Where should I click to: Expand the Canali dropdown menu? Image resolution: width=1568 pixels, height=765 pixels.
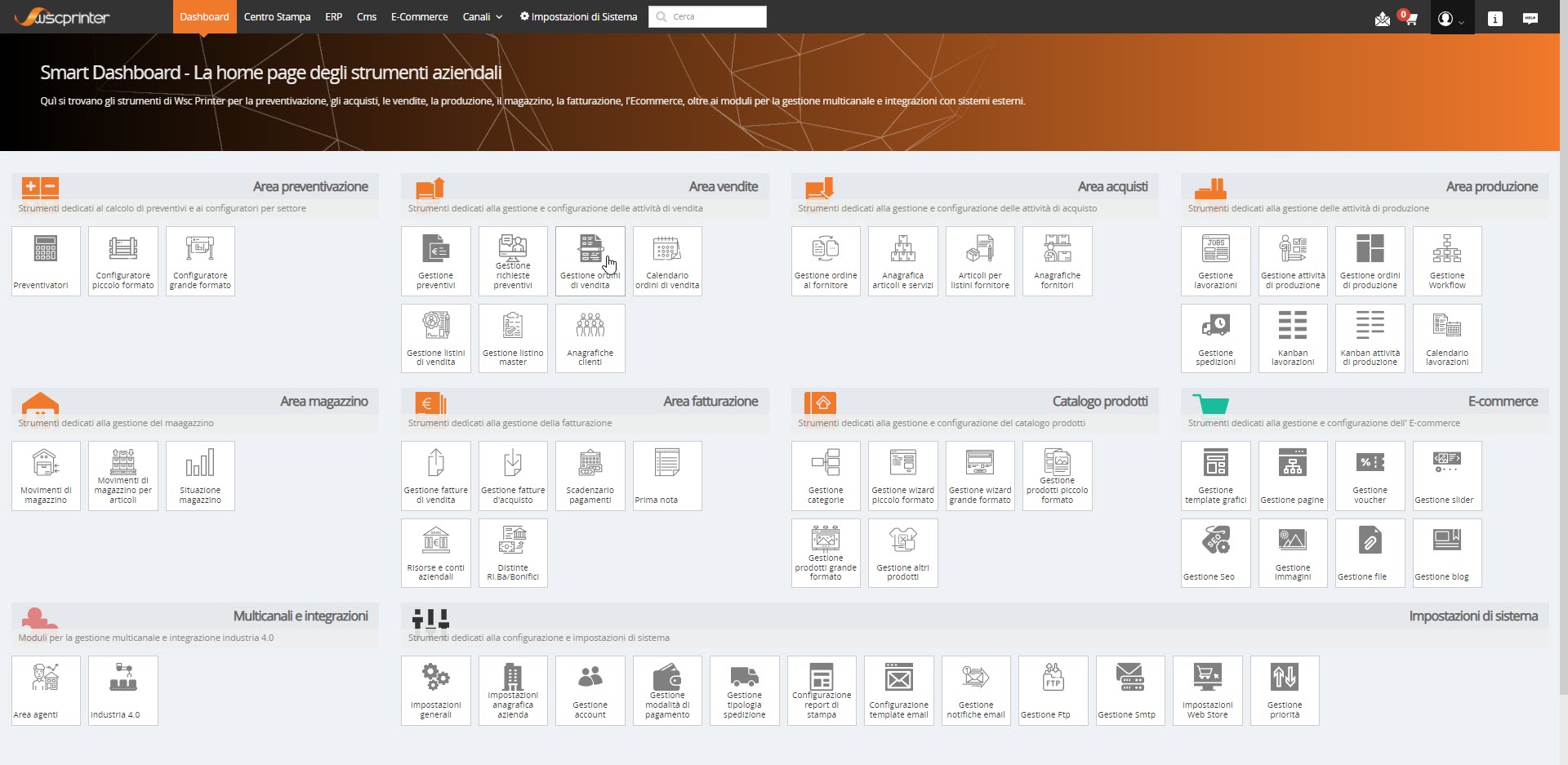point(482,16)
